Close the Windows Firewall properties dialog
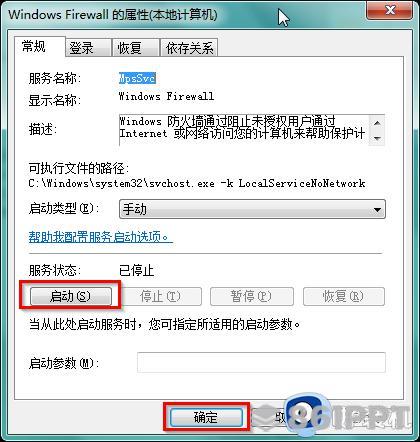The width and height of the screenshot is (420, 442). 389,11
